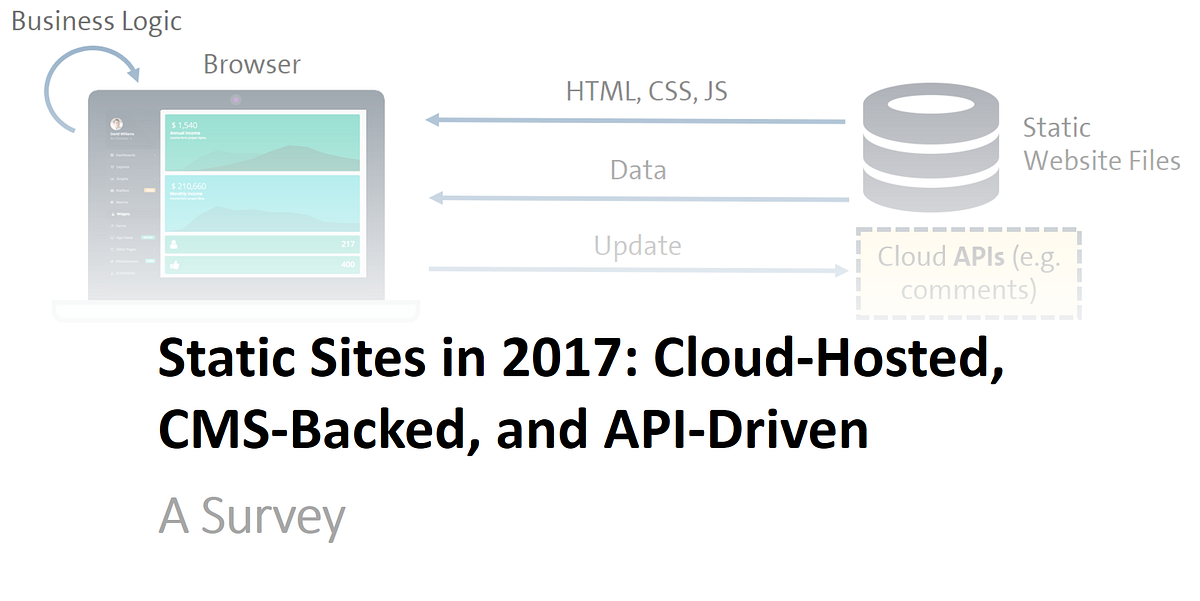The width and height of the screenshot is (1200, 601).
Task: Click the 'A Survey' subtitle
Action: [x=252, y=517]
